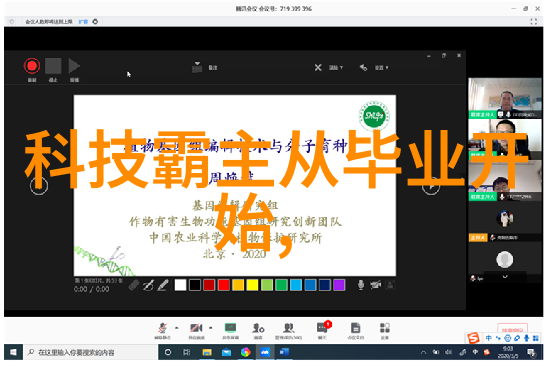Expand the Clear dropdown arrow
This screenshot has height=367, width=550.
[x=341, y=67]
